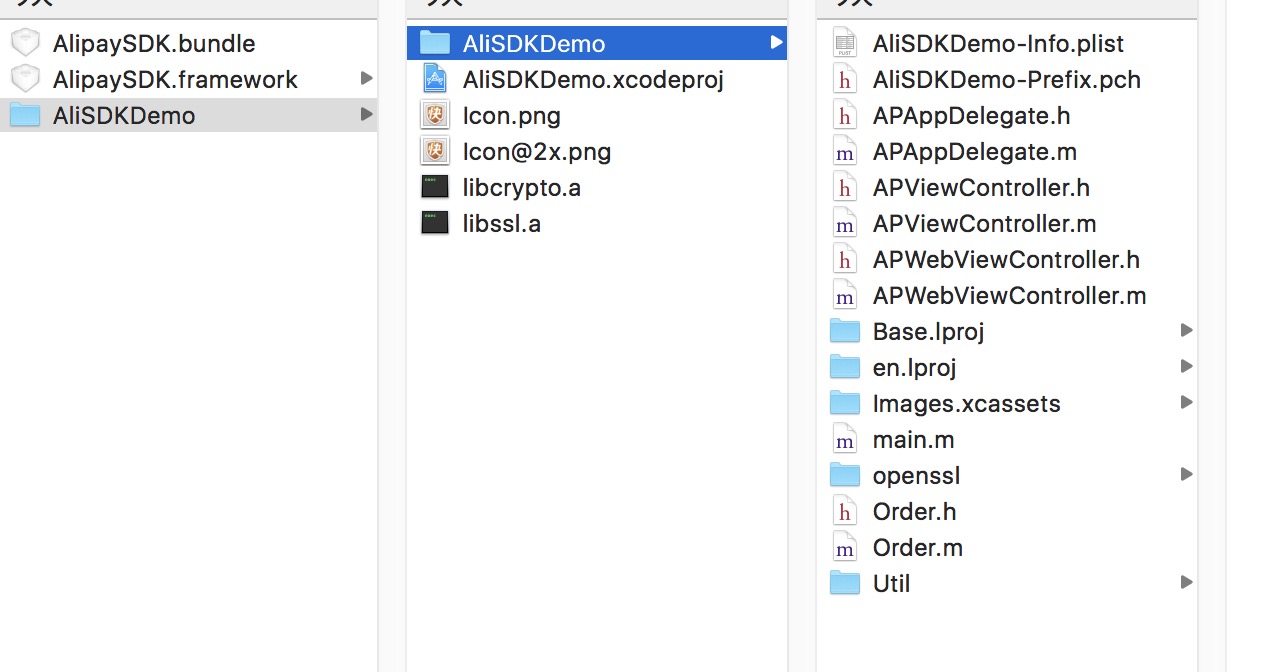Click the source icon of APWebViewController.m
Screen dimensions: 1270x672
pyautogui.click(x=845, y=295)
